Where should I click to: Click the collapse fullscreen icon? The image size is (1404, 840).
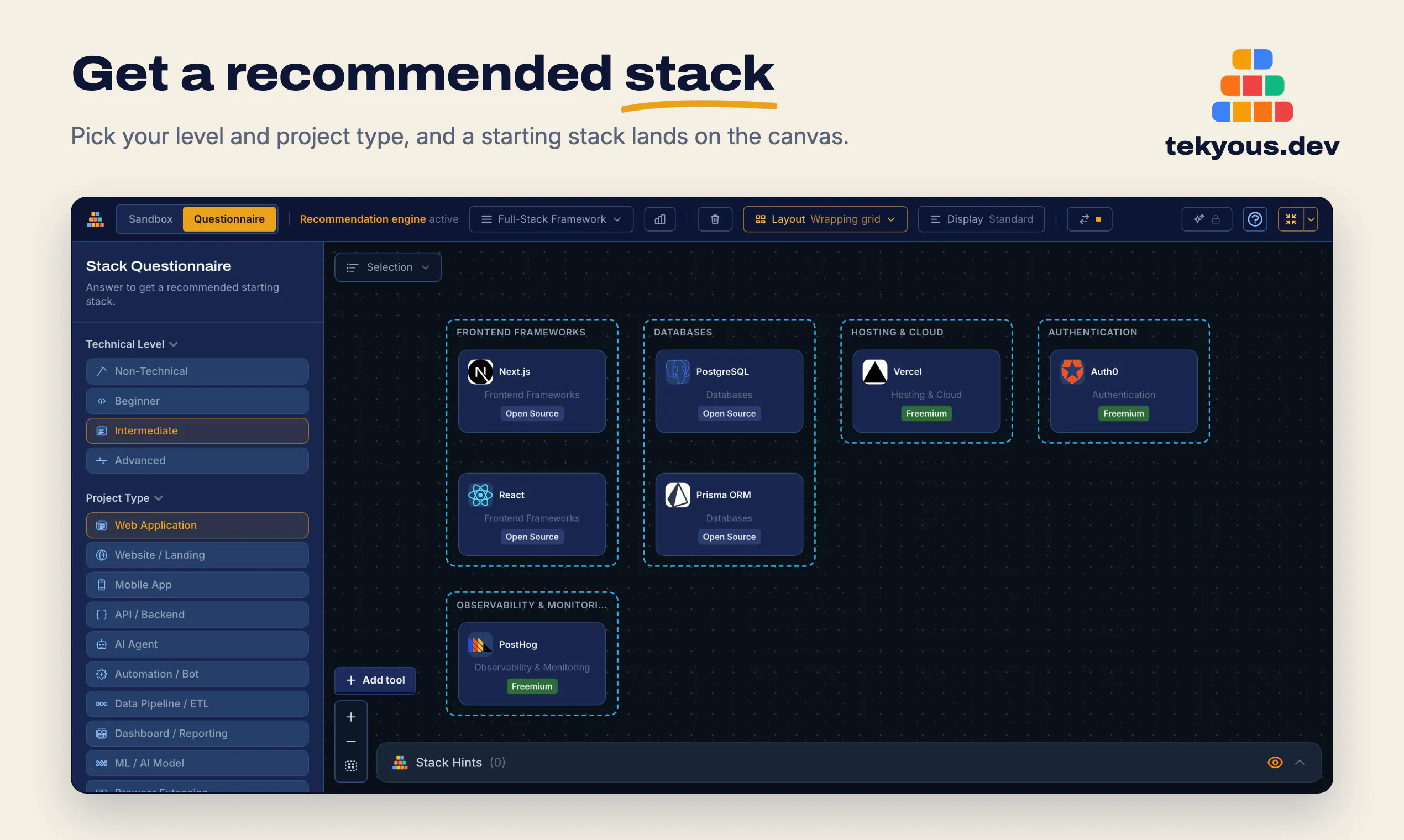coord(1291,219)
